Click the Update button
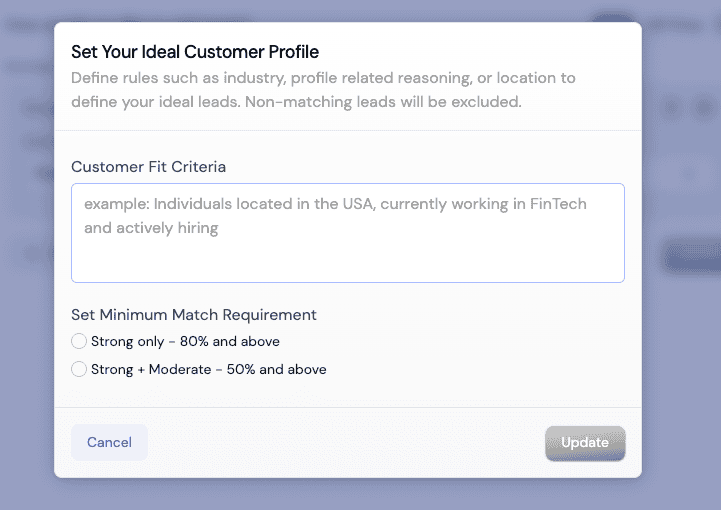The width and height of the screenshot is (721, 510). coord(585,443)
